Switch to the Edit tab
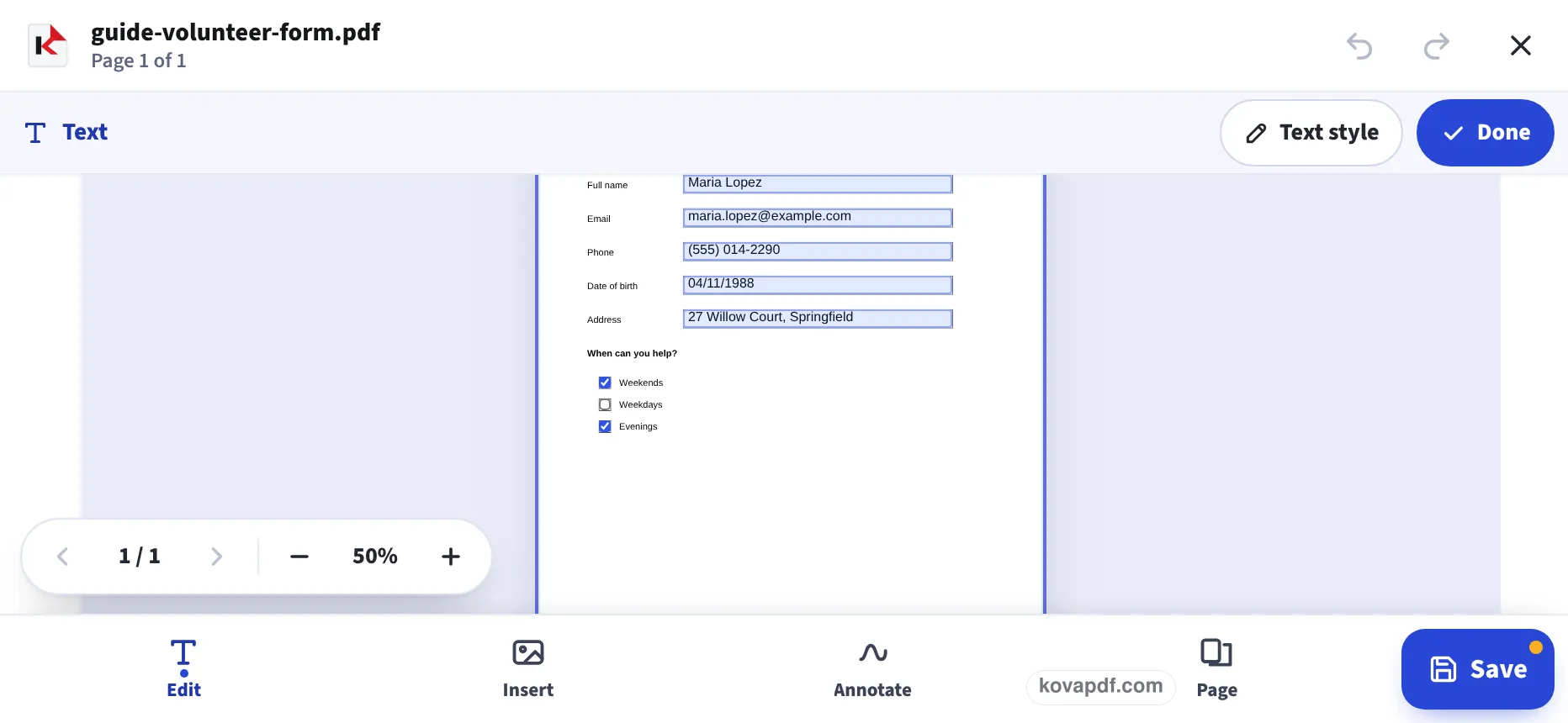 pyautogui.click(x=183, y=669)
